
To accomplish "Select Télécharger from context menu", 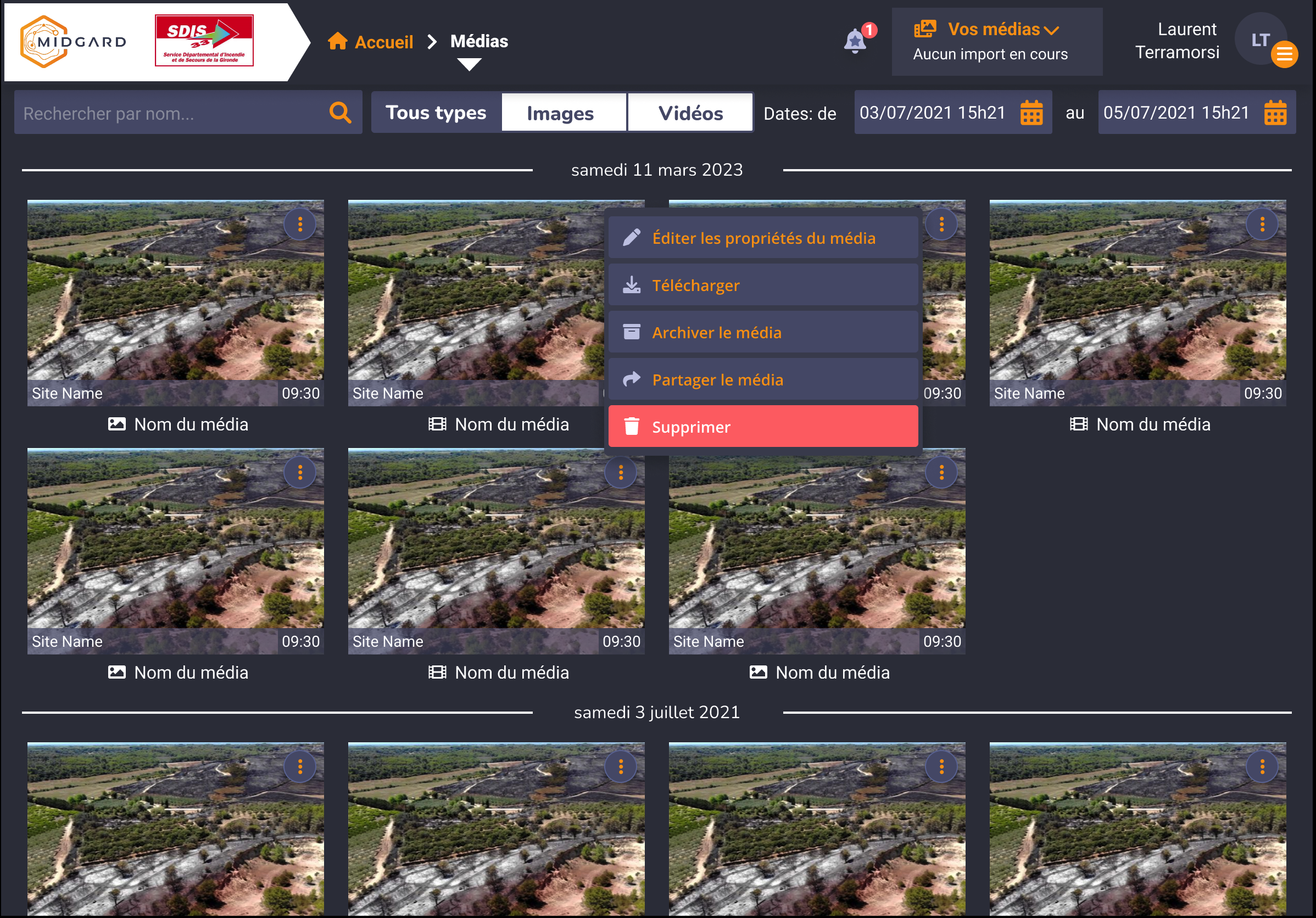I will [x=763, y=285].
